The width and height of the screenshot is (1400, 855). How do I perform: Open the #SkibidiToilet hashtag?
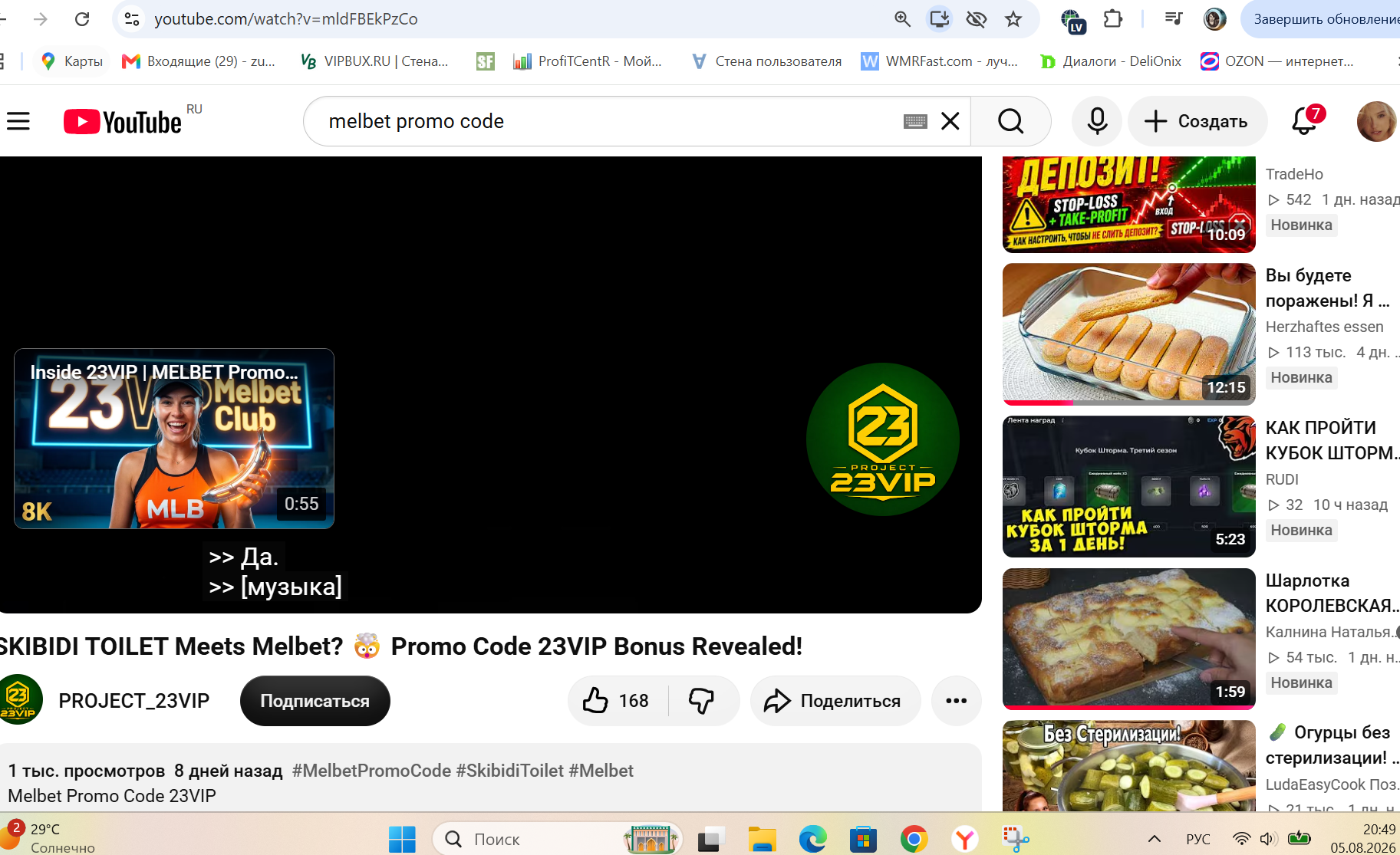click(510, 771)
